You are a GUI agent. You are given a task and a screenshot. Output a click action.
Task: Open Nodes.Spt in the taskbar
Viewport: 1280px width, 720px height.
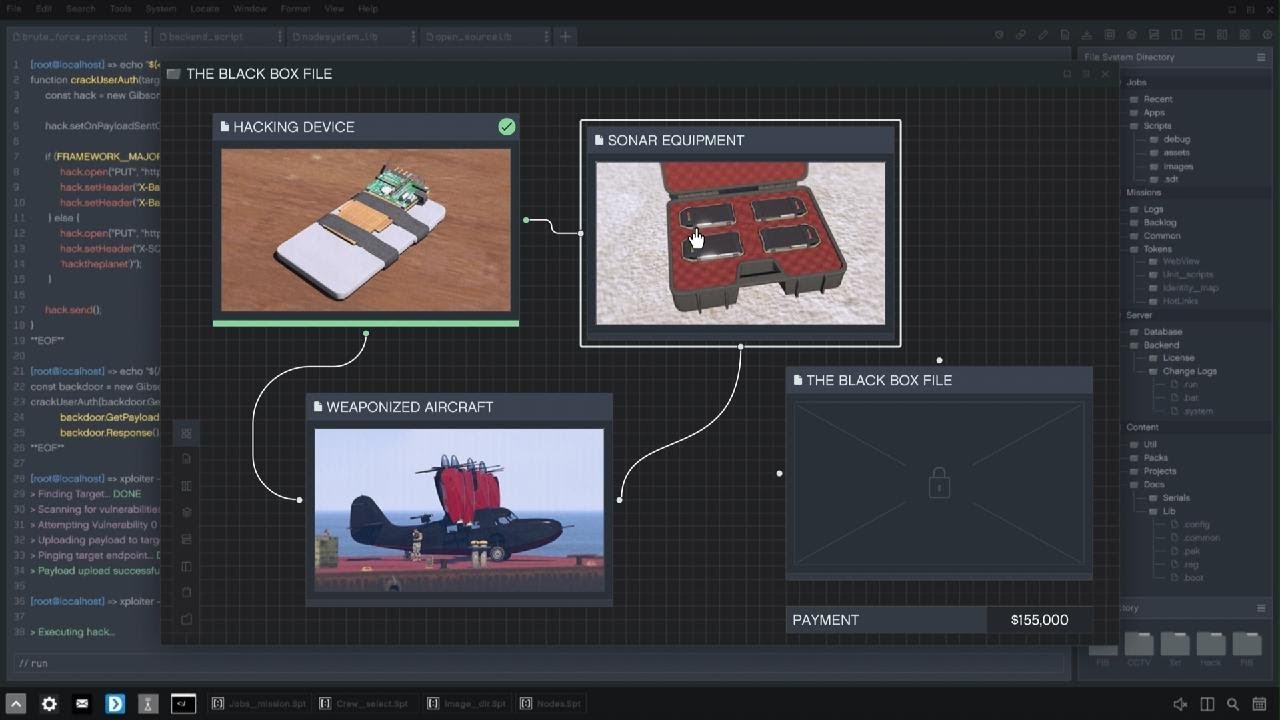coord(550,704)
